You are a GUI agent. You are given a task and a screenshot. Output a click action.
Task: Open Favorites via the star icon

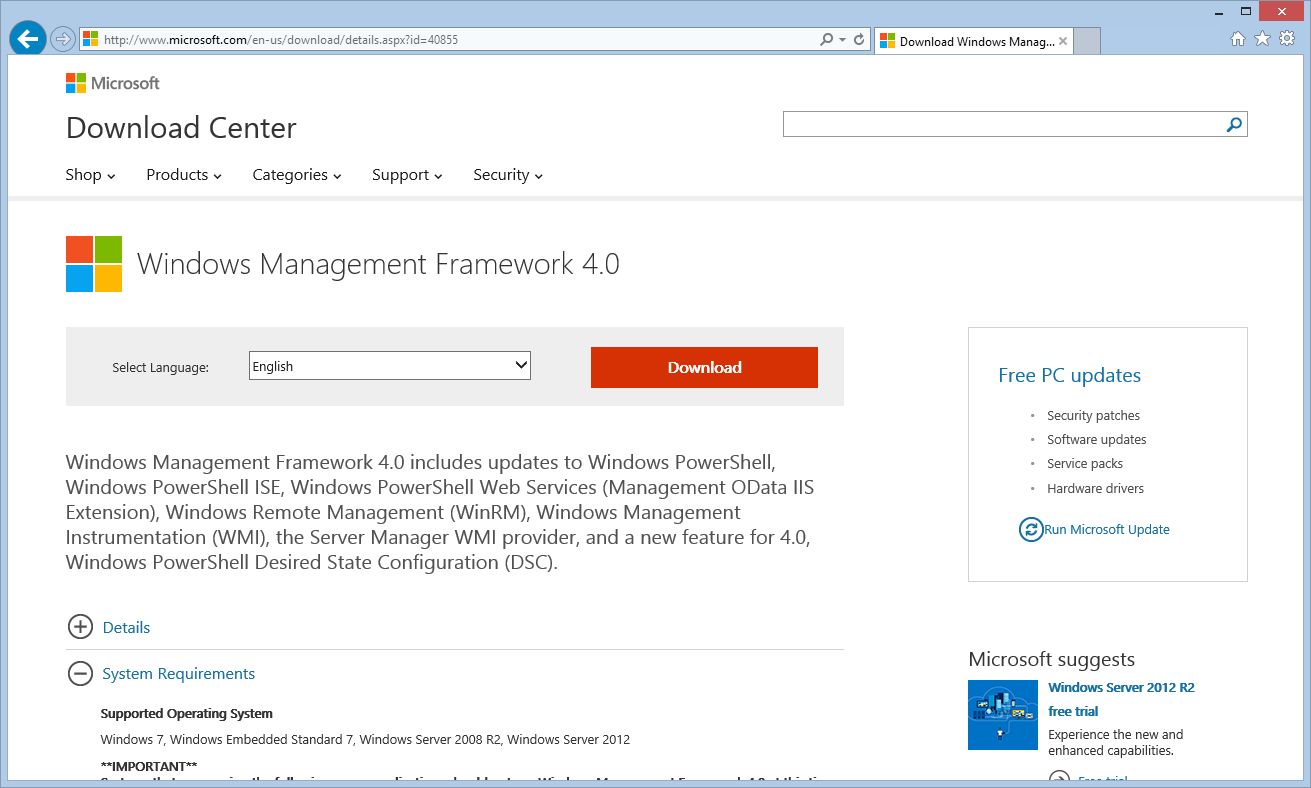pos(1262,39)
